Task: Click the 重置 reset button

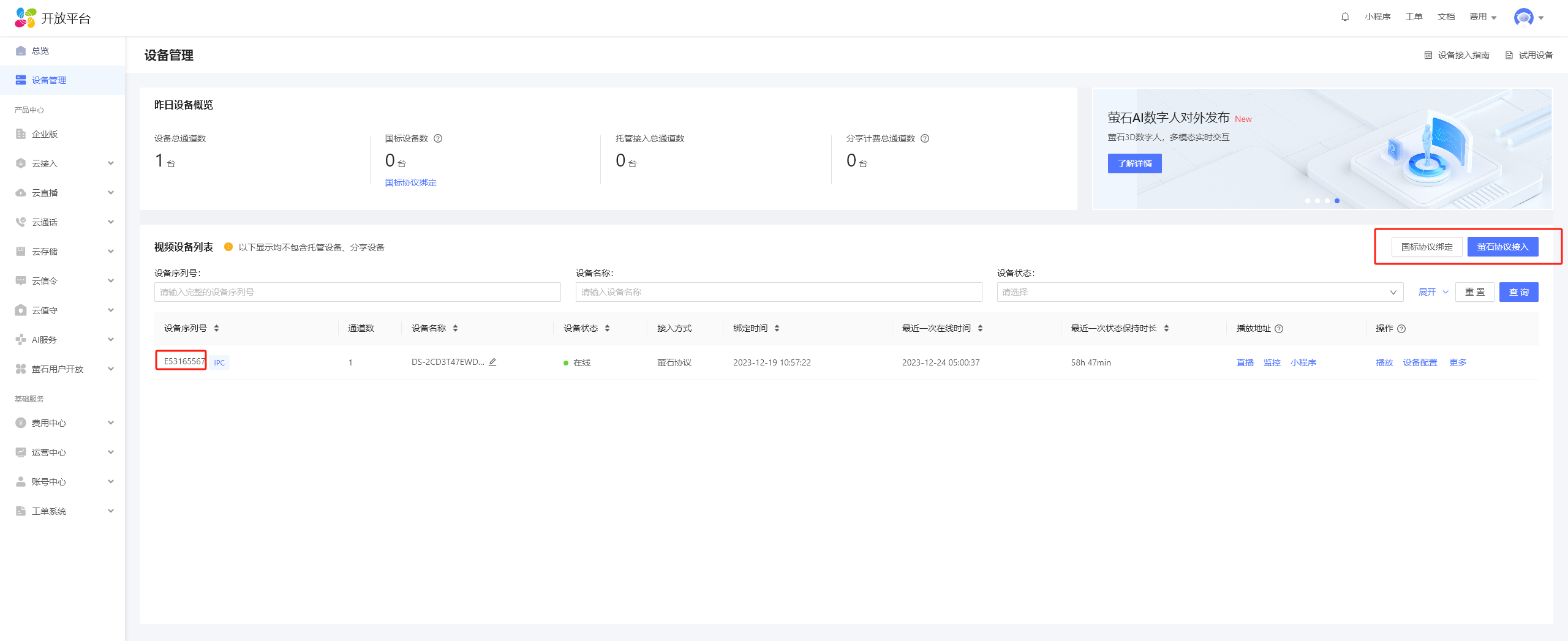Action: pyautogui.click(x=1474, y=292)
